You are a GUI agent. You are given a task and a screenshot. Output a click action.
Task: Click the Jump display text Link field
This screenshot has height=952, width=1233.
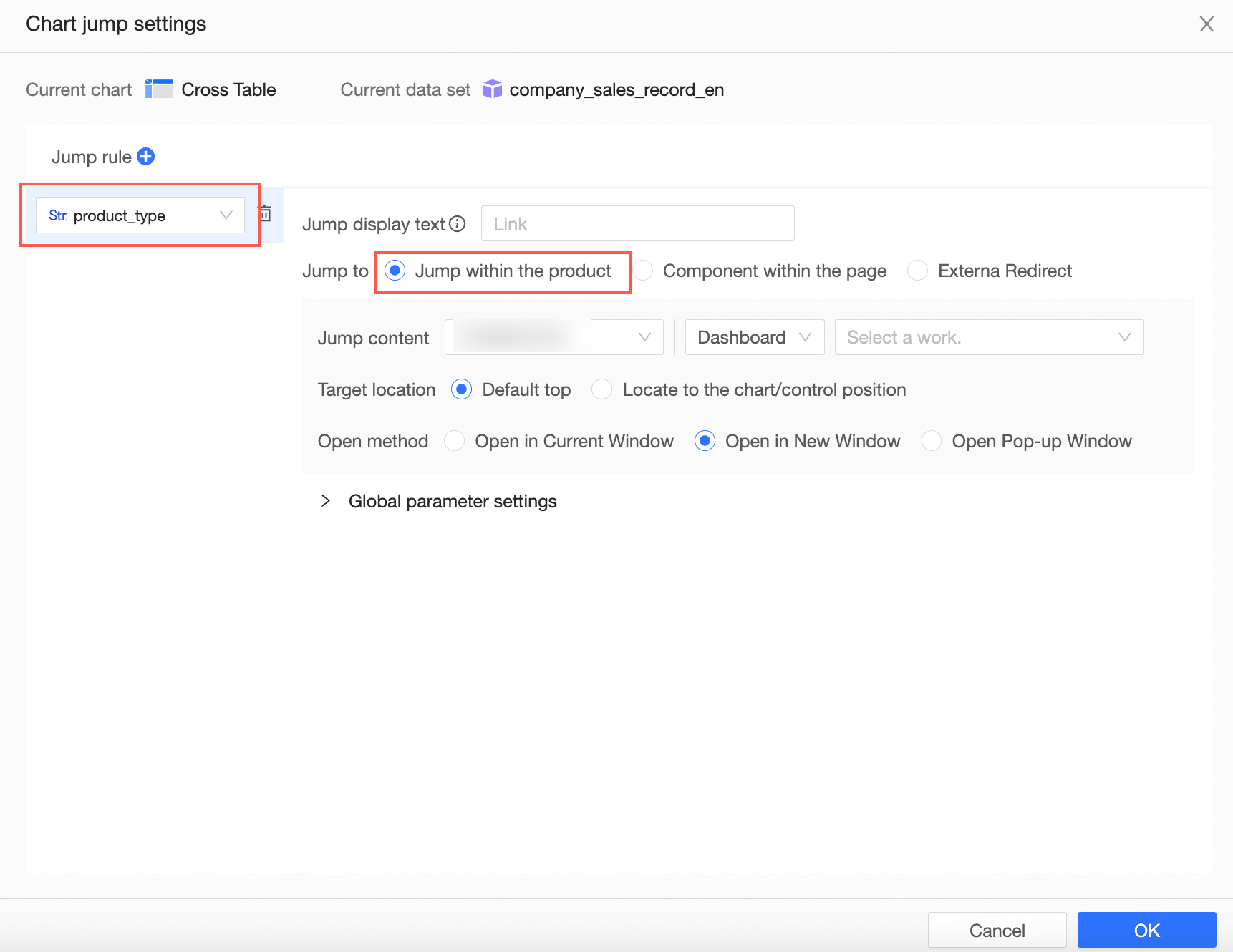click(638, 223)
